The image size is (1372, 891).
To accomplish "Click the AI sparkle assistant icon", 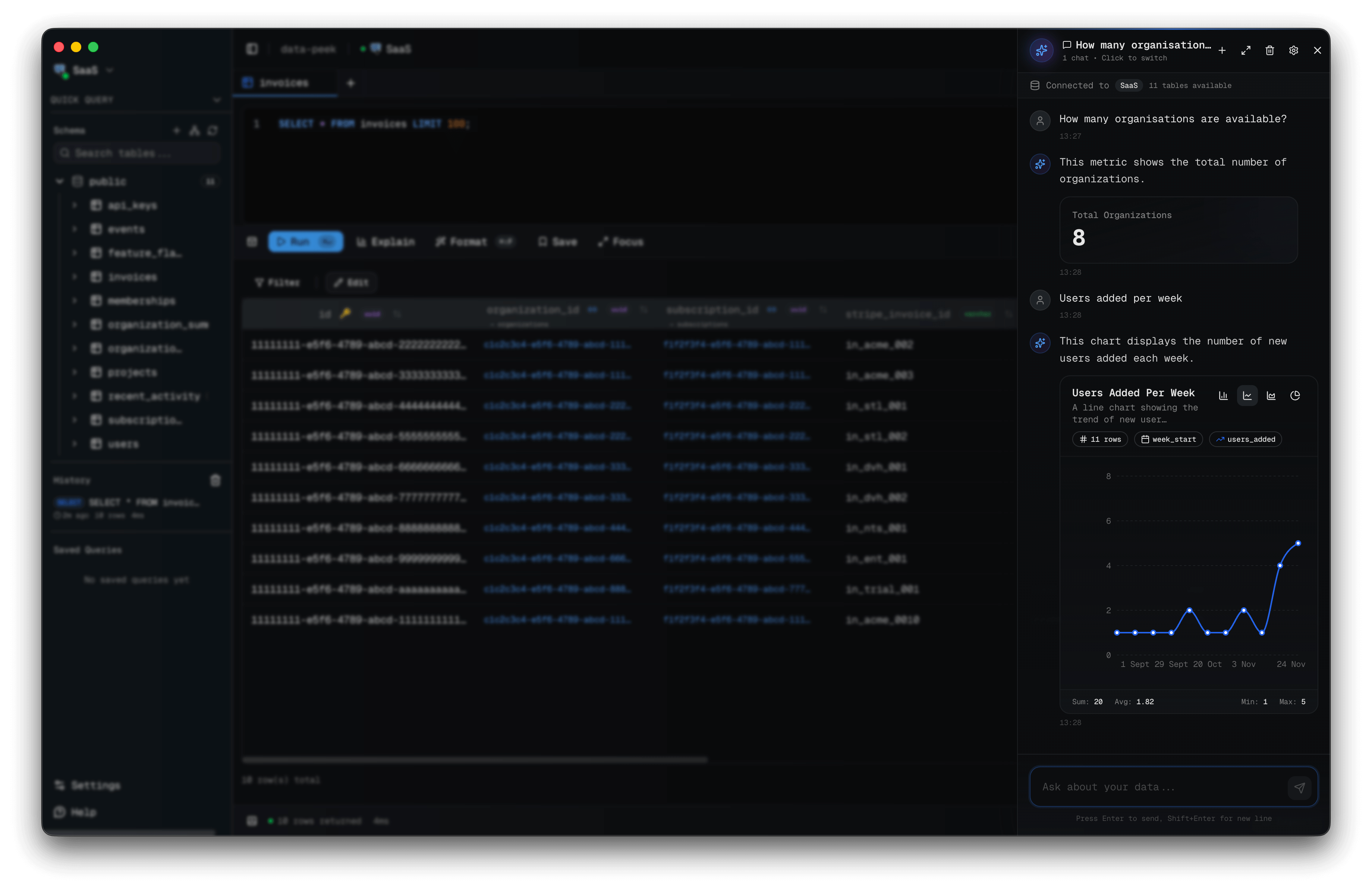I will click(1041, 51).
